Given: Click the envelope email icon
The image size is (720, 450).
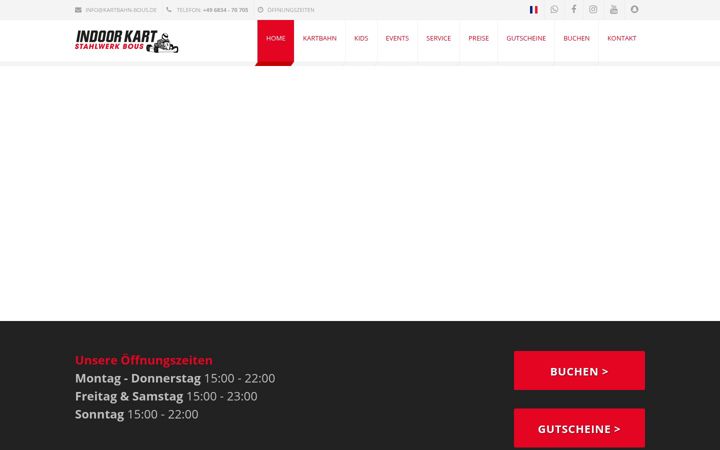Looking at the screenshot, I should click(78, 10).
